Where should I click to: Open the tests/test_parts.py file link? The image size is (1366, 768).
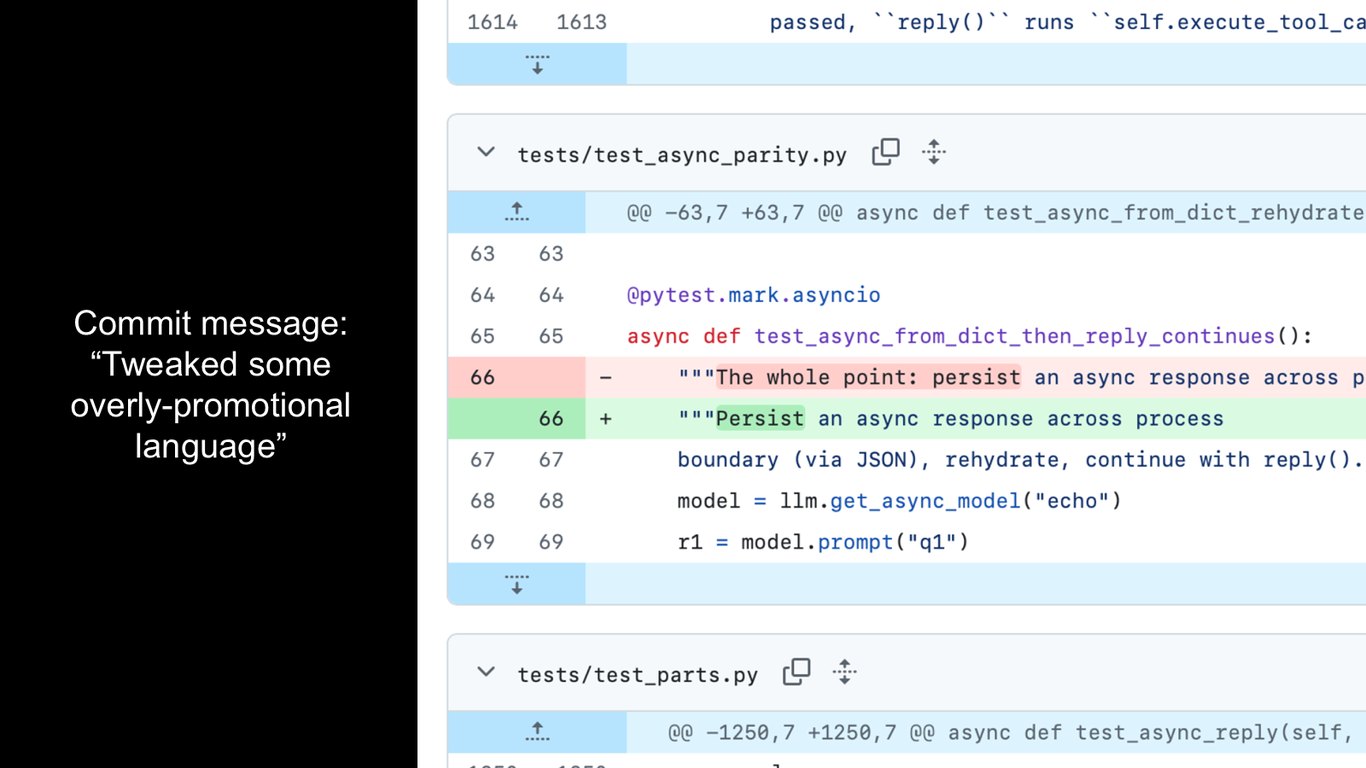tap(637, 675)
